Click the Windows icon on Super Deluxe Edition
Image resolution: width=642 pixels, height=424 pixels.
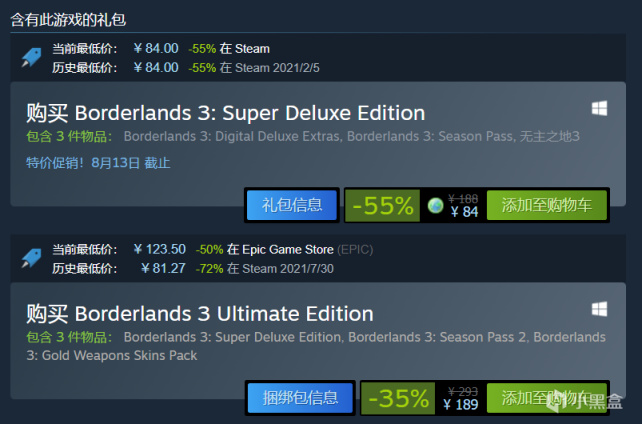599,108
